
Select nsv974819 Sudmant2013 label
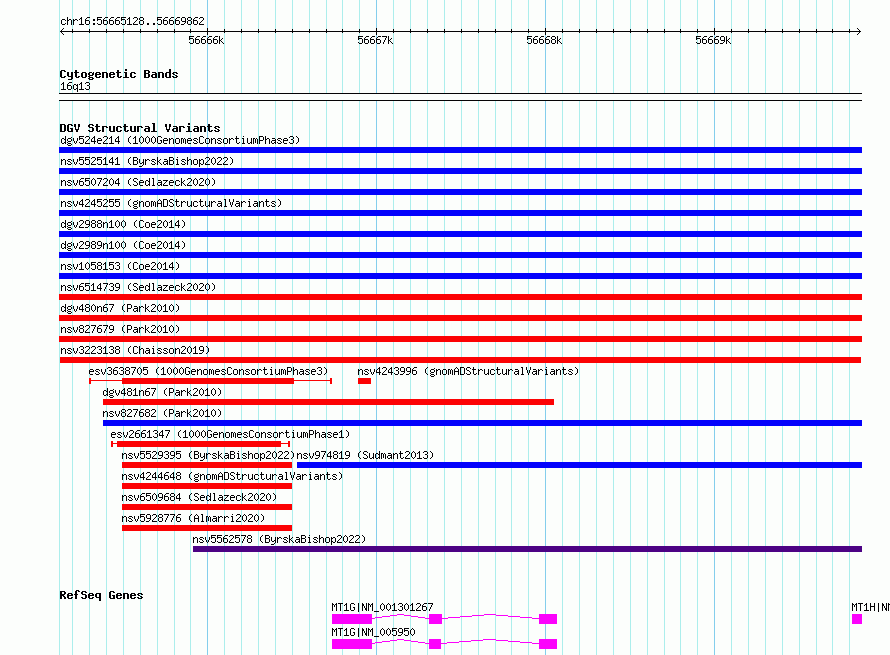(365, 455)
